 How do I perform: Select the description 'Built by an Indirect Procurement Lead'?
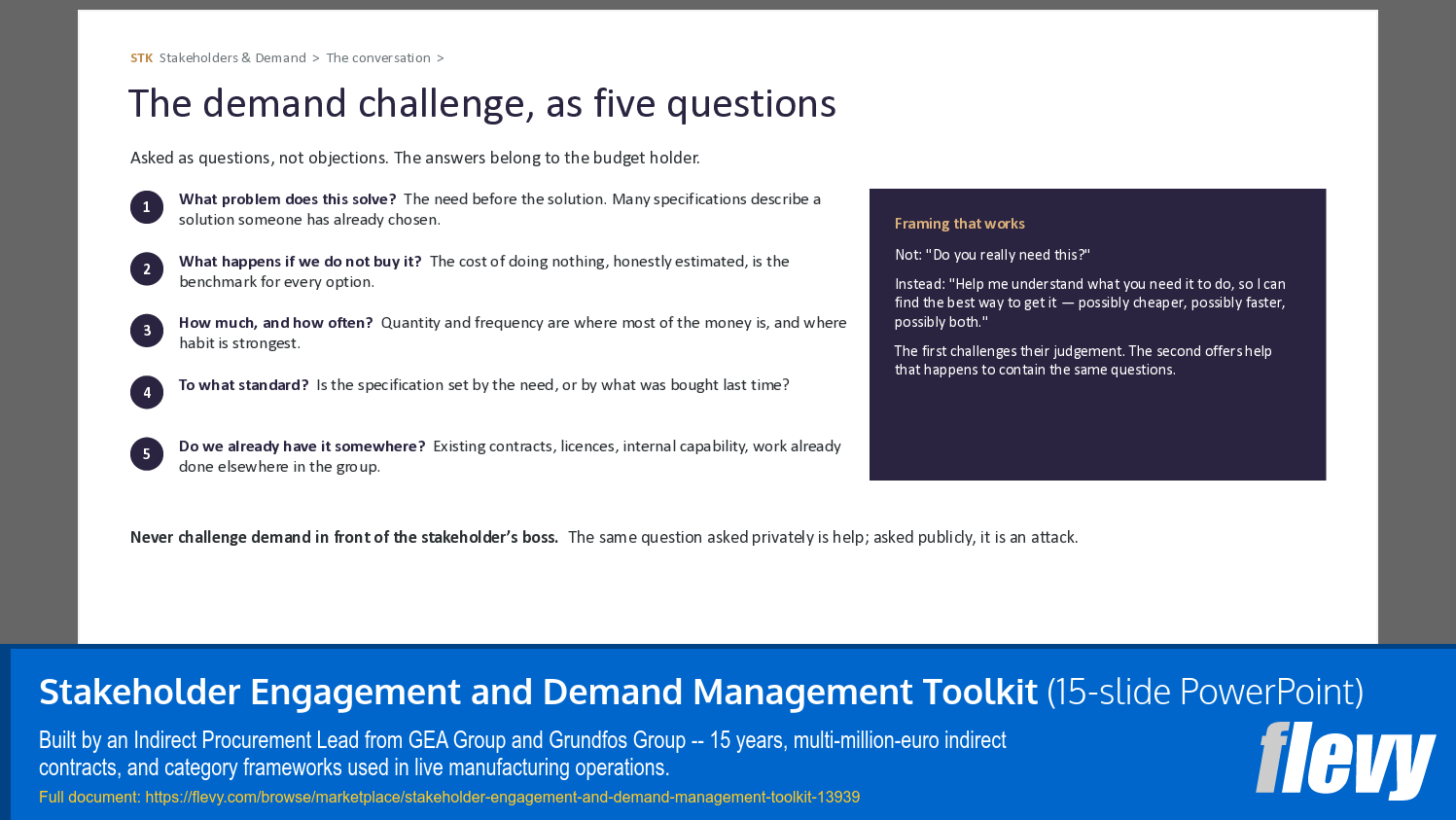point(522,754)
